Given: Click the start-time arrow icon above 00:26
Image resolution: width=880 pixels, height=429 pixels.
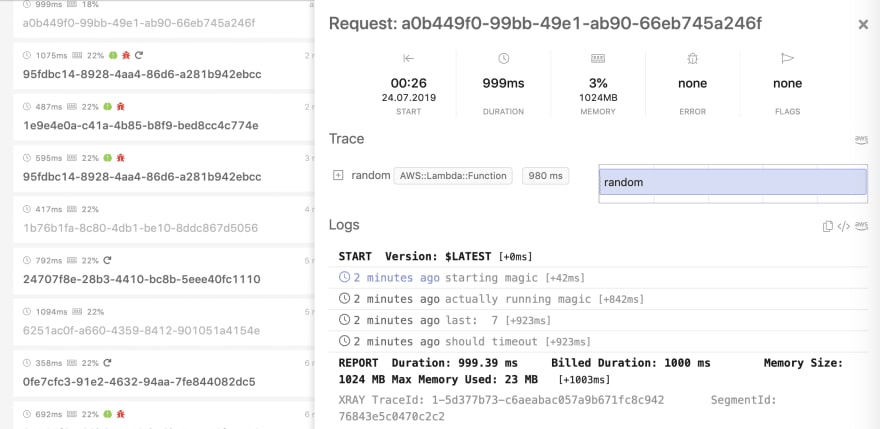Looking at the screenshot, I should (x=408, y=58).
